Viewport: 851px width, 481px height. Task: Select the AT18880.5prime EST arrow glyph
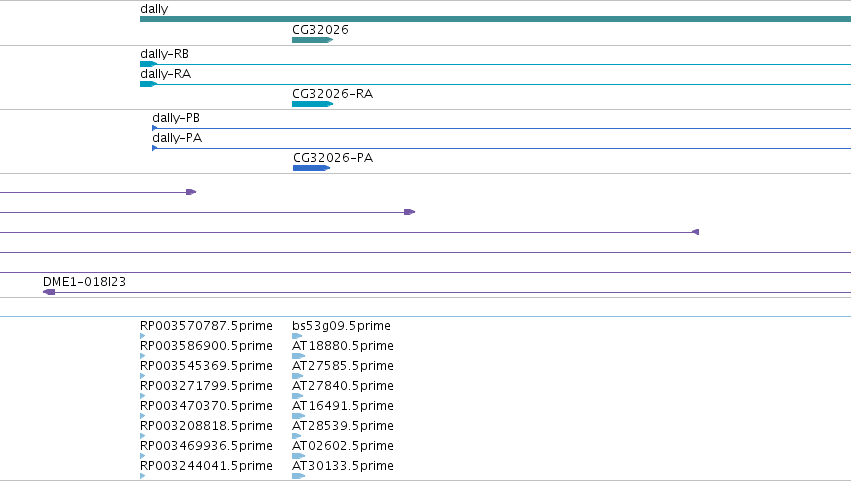point(299,356)
